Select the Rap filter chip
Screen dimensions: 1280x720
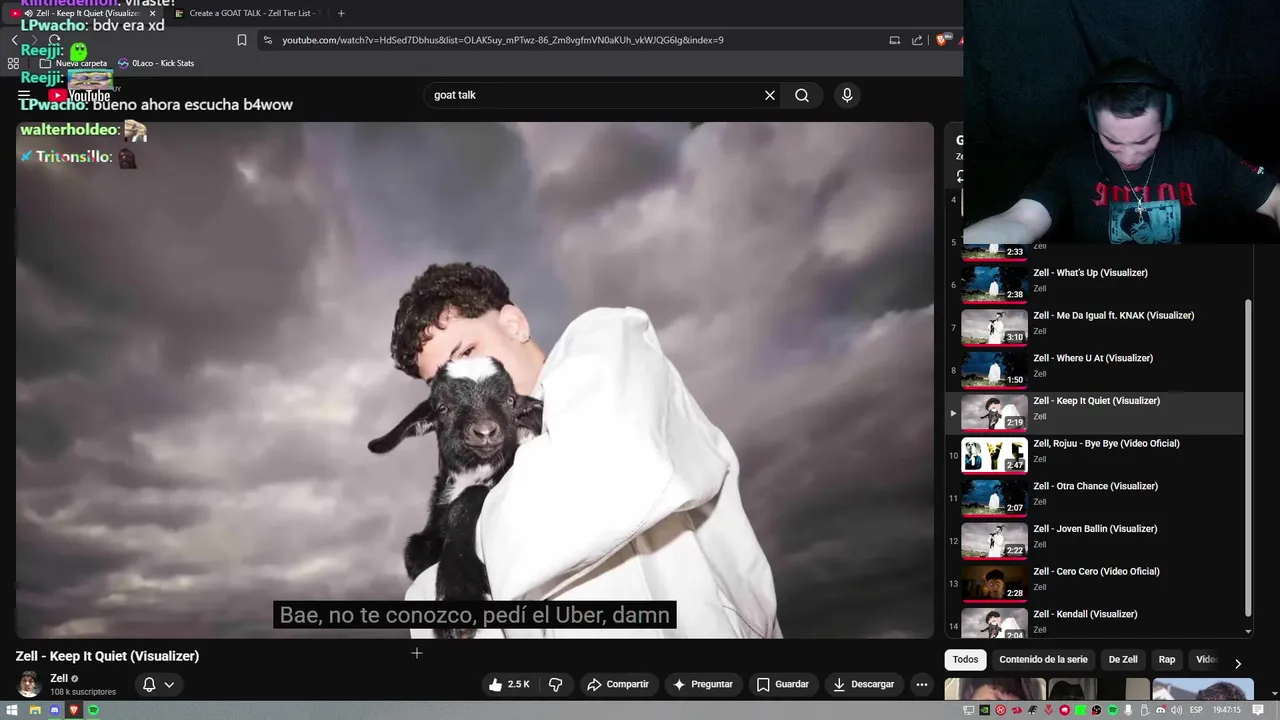tap(1167, 660)
